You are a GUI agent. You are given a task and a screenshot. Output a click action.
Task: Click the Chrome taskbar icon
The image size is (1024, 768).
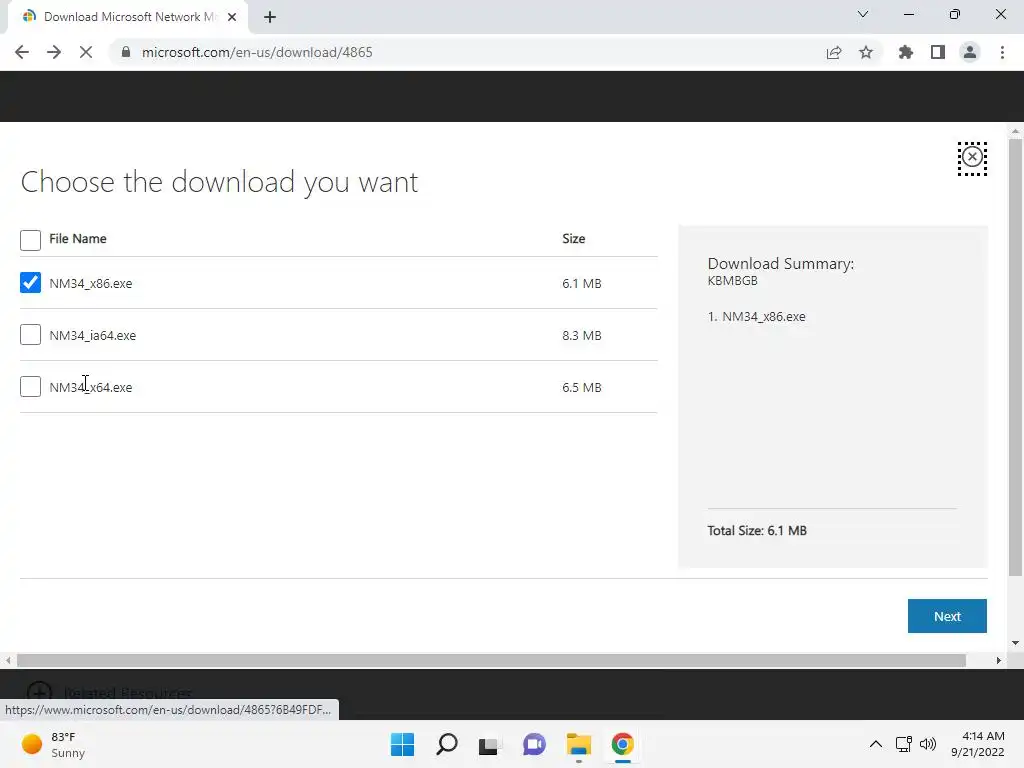(x=622, y=744)
